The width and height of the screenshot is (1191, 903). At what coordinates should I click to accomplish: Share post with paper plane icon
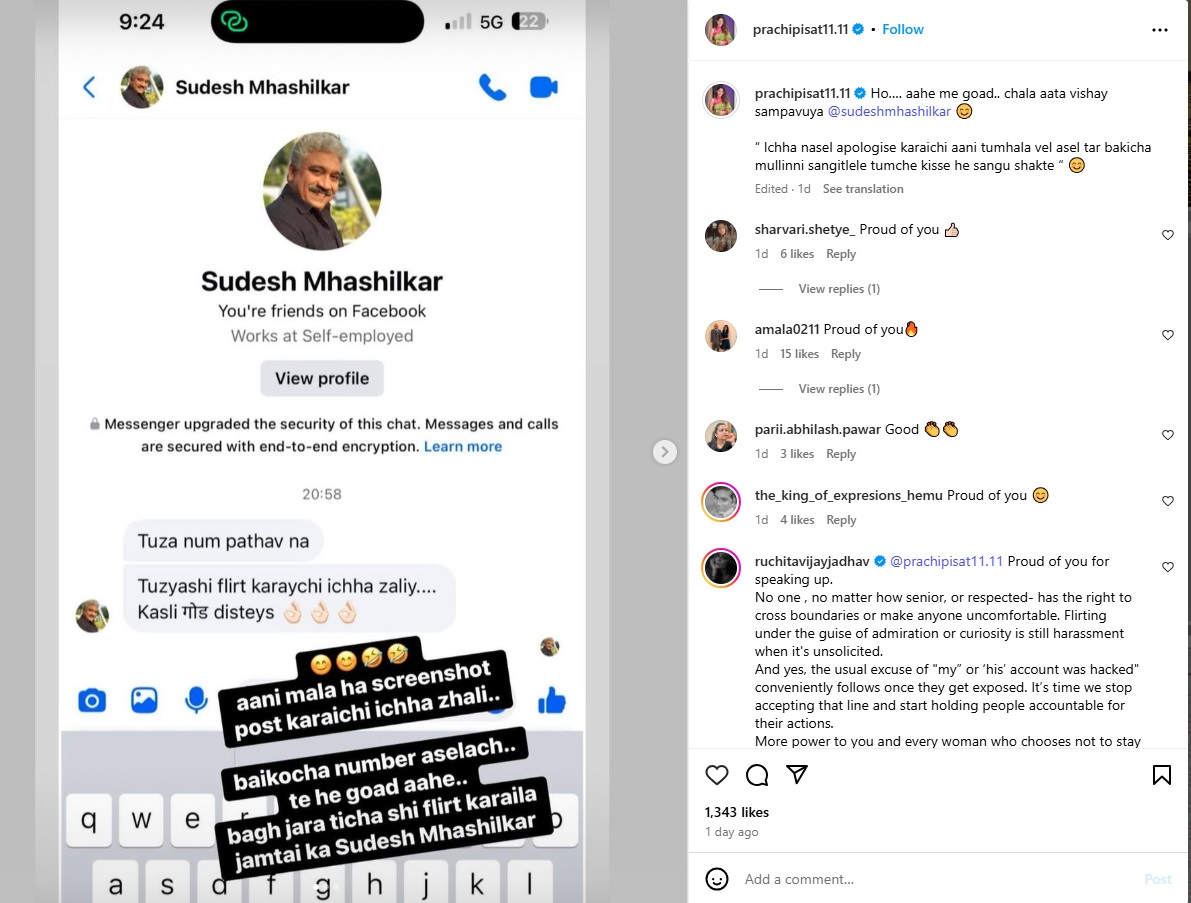coord(797,774)
